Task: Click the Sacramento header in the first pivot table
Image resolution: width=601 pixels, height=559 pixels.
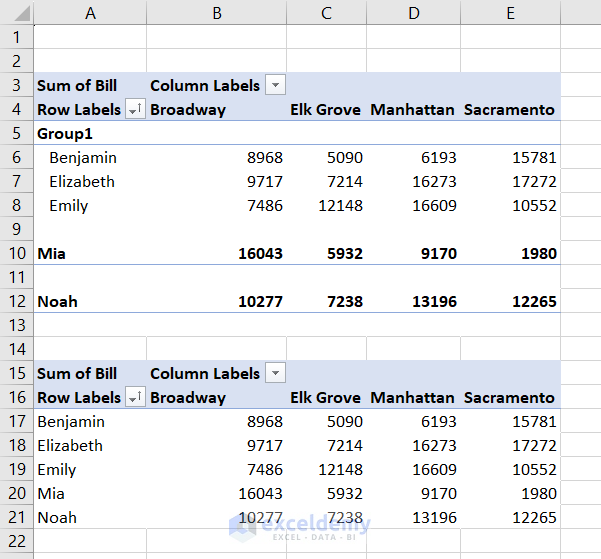Action: [509, 110]
